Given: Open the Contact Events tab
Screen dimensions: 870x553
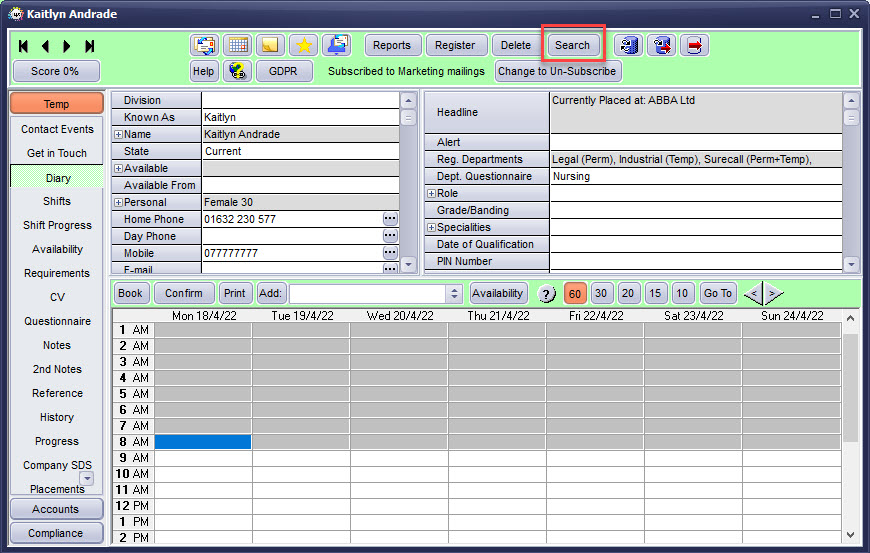Looking at the screenshot, I should tap(57, 129).
